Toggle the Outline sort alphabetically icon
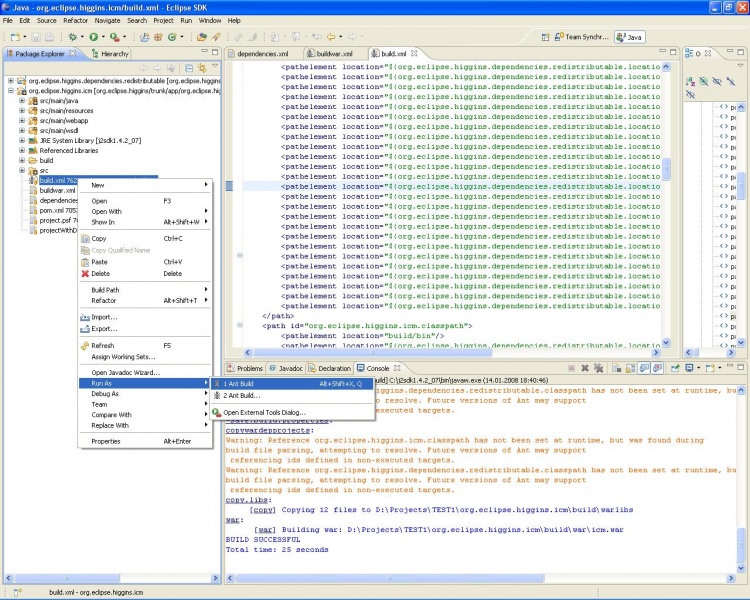The image size is (750, 600). [690, 82]
